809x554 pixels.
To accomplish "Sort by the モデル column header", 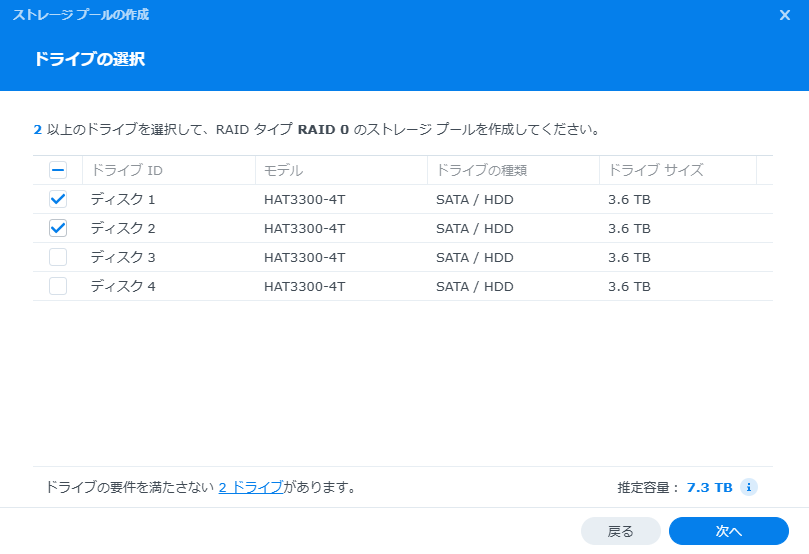I will [x=283, y=170].
